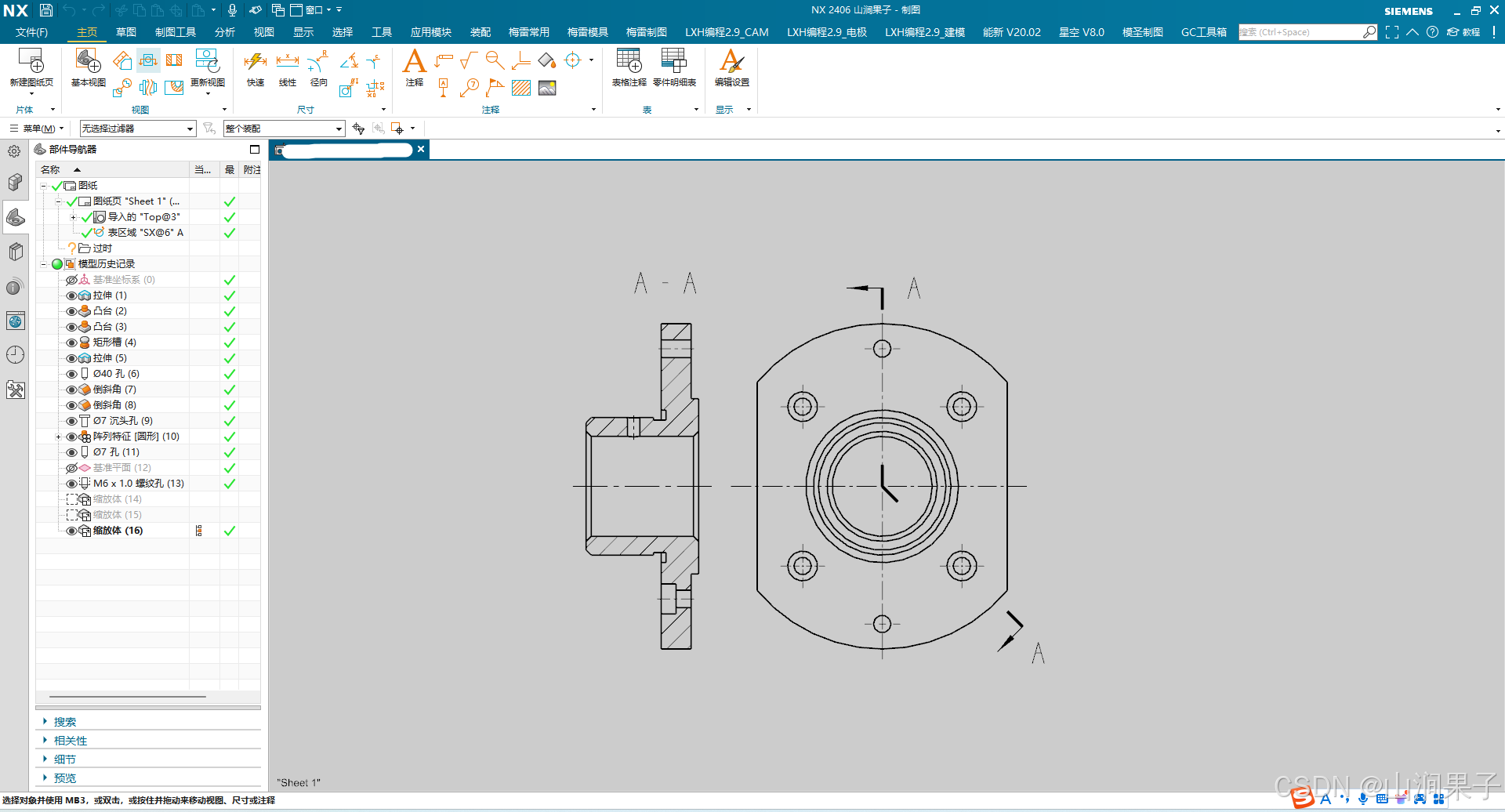Screen dimensions: 1505x812
Task: Click the New Sheet (新建图纸页) icon
Action: click(31, 61)
